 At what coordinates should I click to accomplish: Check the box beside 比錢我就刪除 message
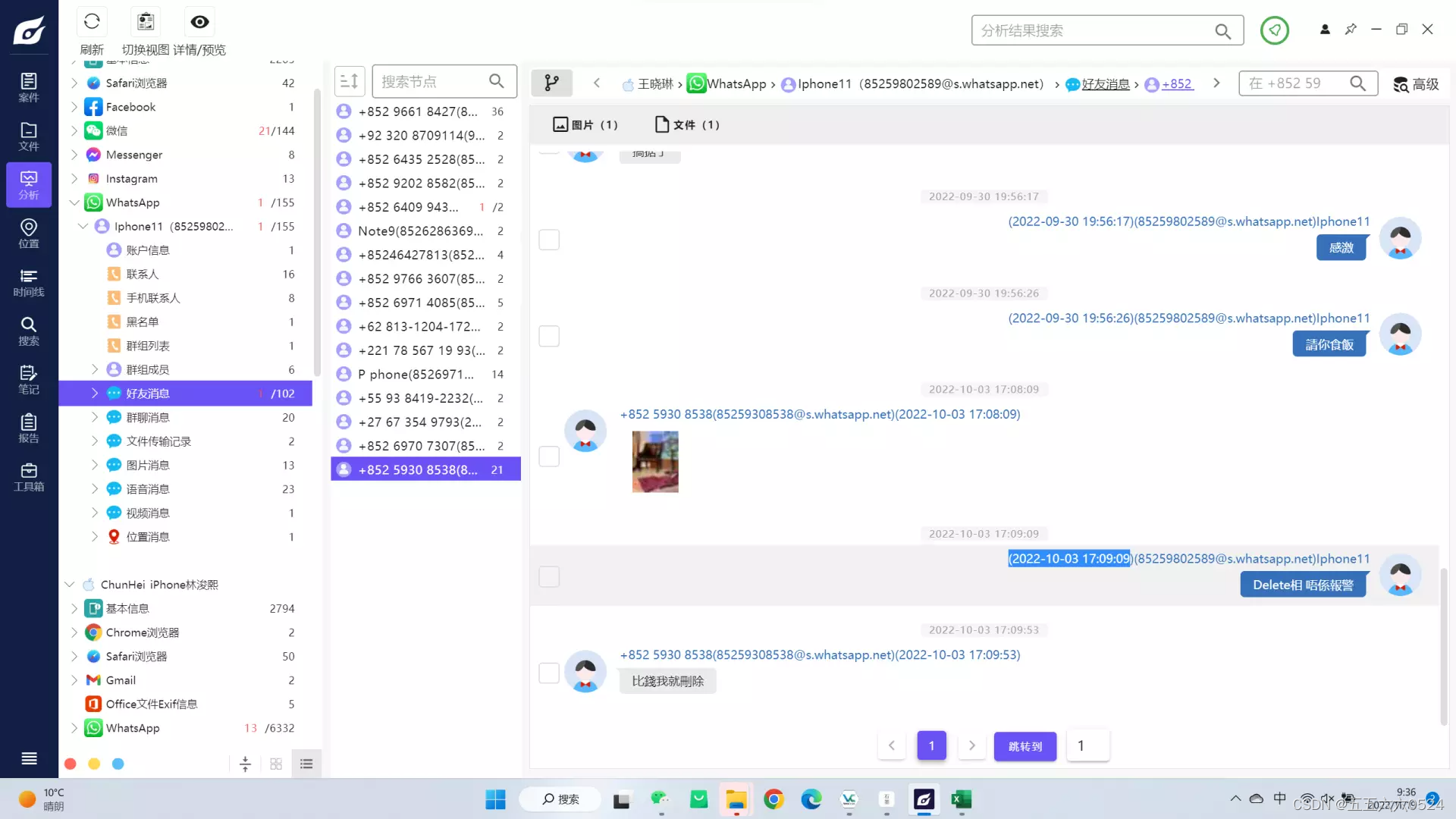(549, 673)
